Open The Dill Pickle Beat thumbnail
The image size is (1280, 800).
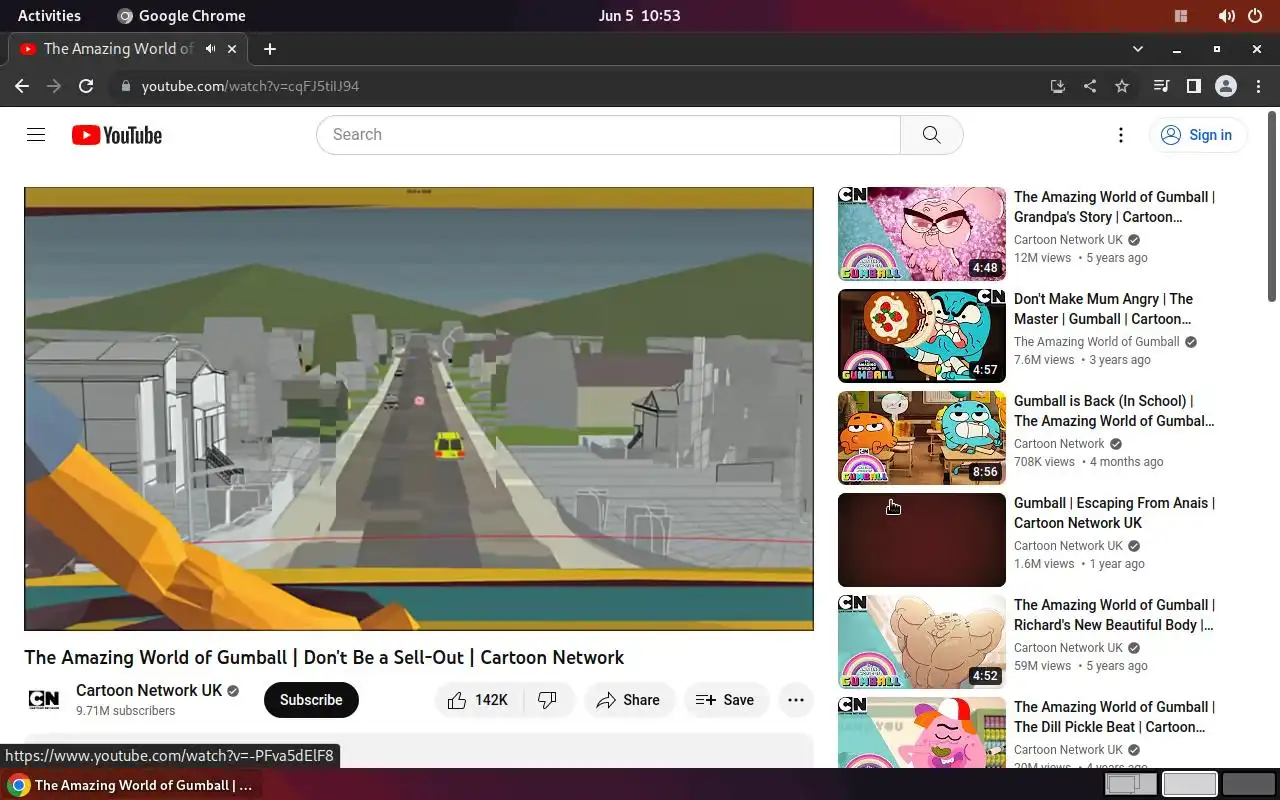coord(922,732)
